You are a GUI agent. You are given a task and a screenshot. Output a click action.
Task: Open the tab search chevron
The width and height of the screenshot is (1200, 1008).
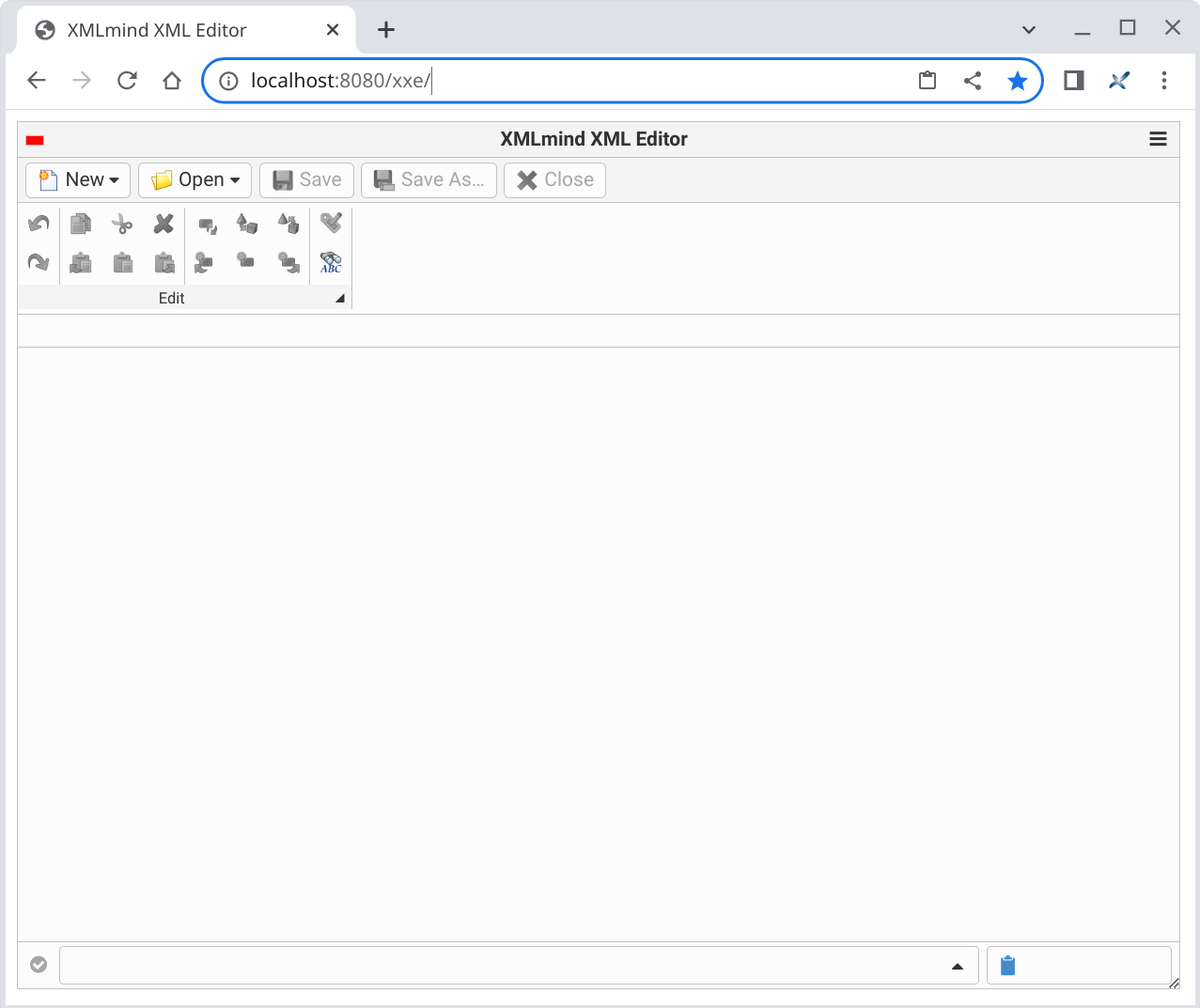[x=1029, y=30]
